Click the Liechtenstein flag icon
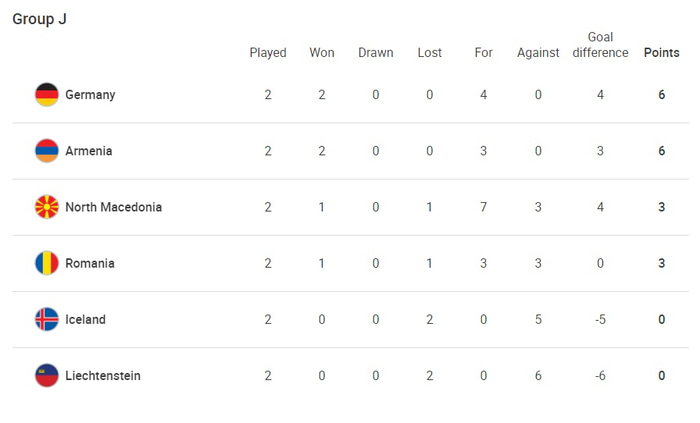The image size is (700, 423). 46,376
